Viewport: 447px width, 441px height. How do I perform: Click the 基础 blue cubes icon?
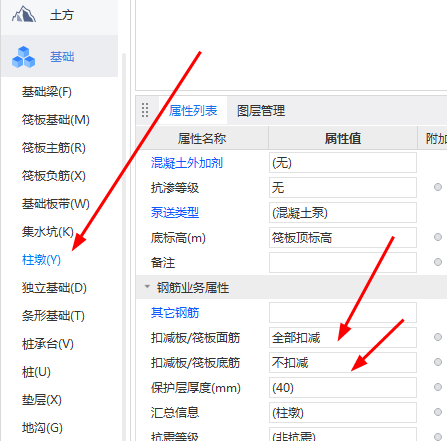point(23,57)
